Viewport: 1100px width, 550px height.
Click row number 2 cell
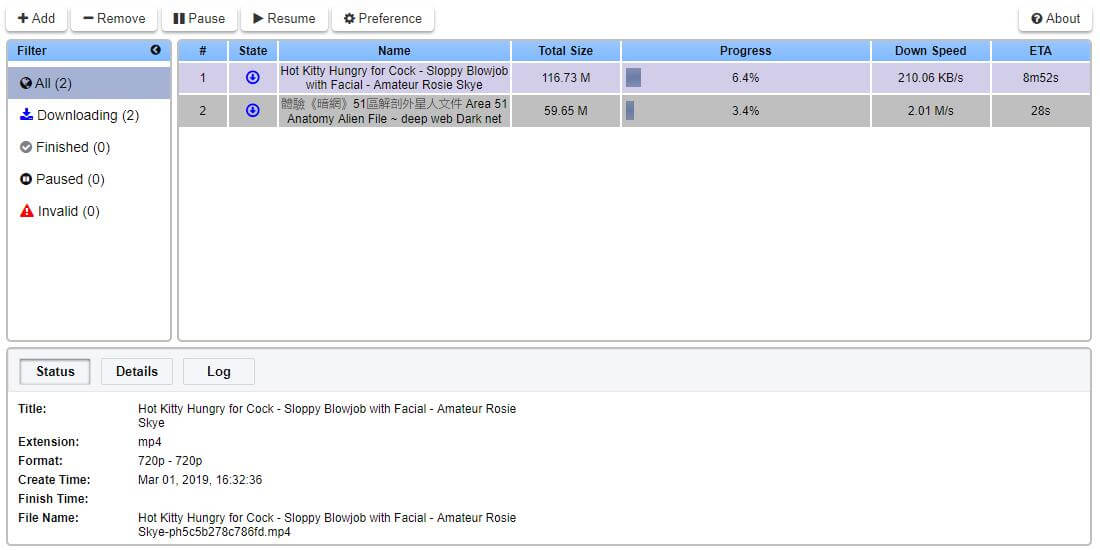203,111
